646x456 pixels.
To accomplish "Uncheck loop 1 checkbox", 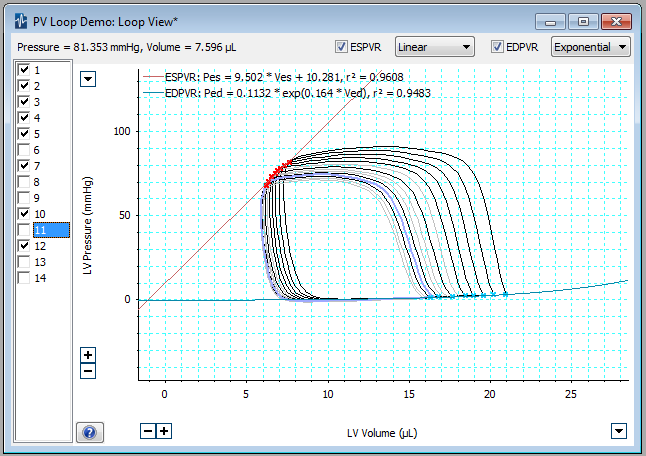I will tap(24, 70).
